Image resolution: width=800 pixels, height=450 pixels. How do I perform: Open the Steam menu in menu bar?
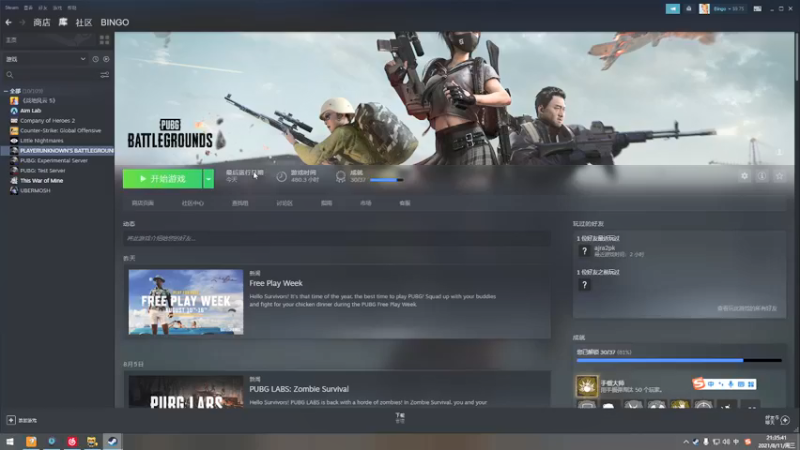click(11, 8)
